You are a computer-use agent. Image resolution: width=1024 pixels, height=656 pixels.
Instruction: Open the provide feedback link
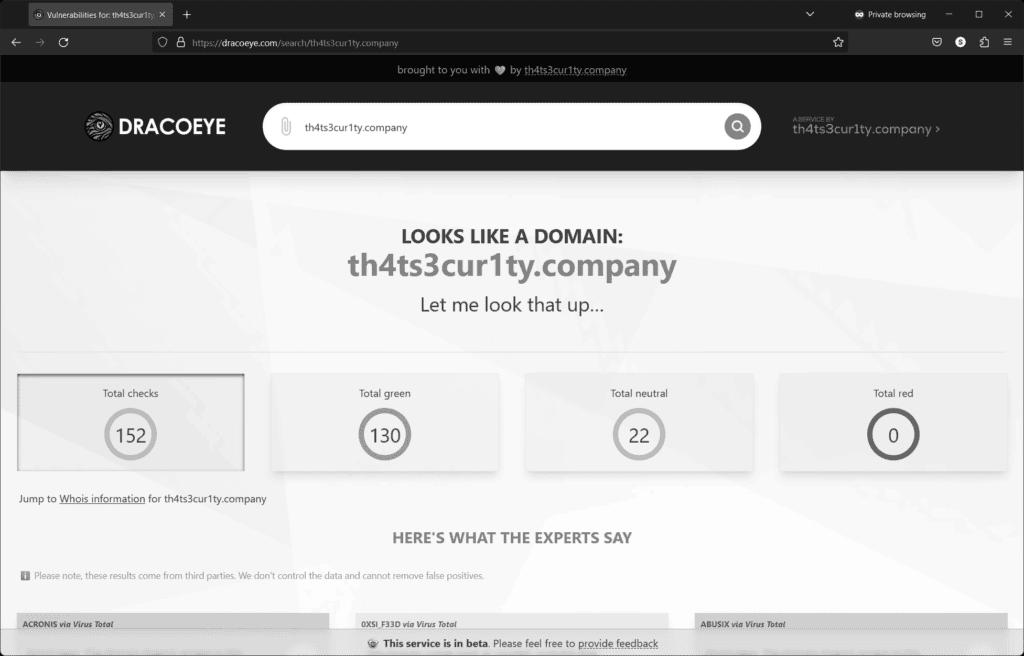(618, 644)
